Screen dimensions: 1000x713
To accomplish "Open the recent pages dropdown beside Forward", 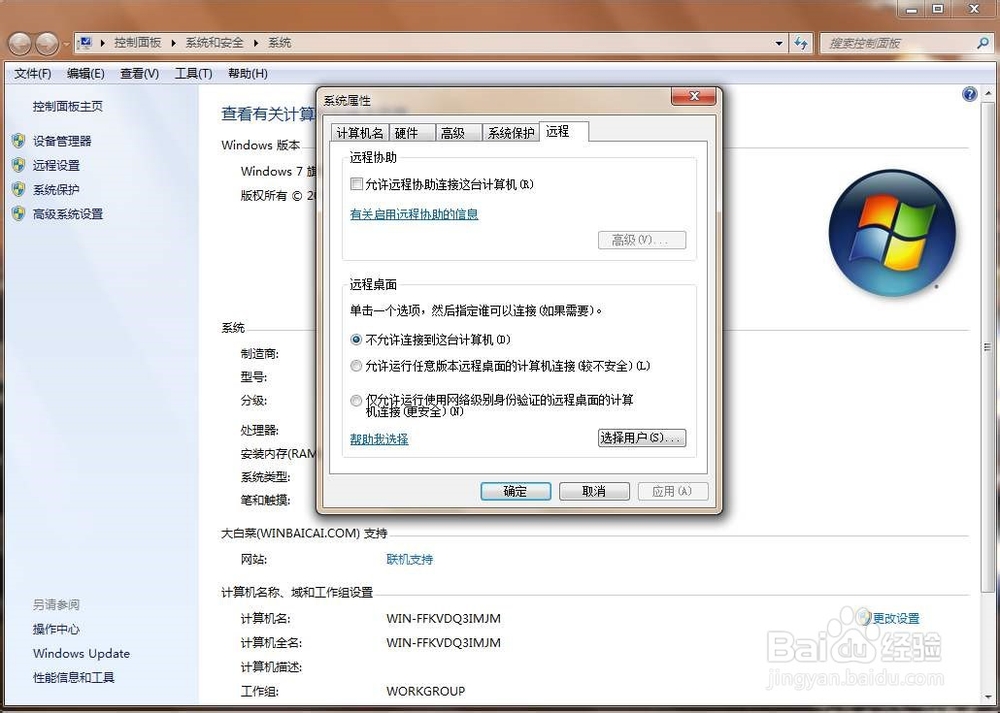I will point(66,44).
